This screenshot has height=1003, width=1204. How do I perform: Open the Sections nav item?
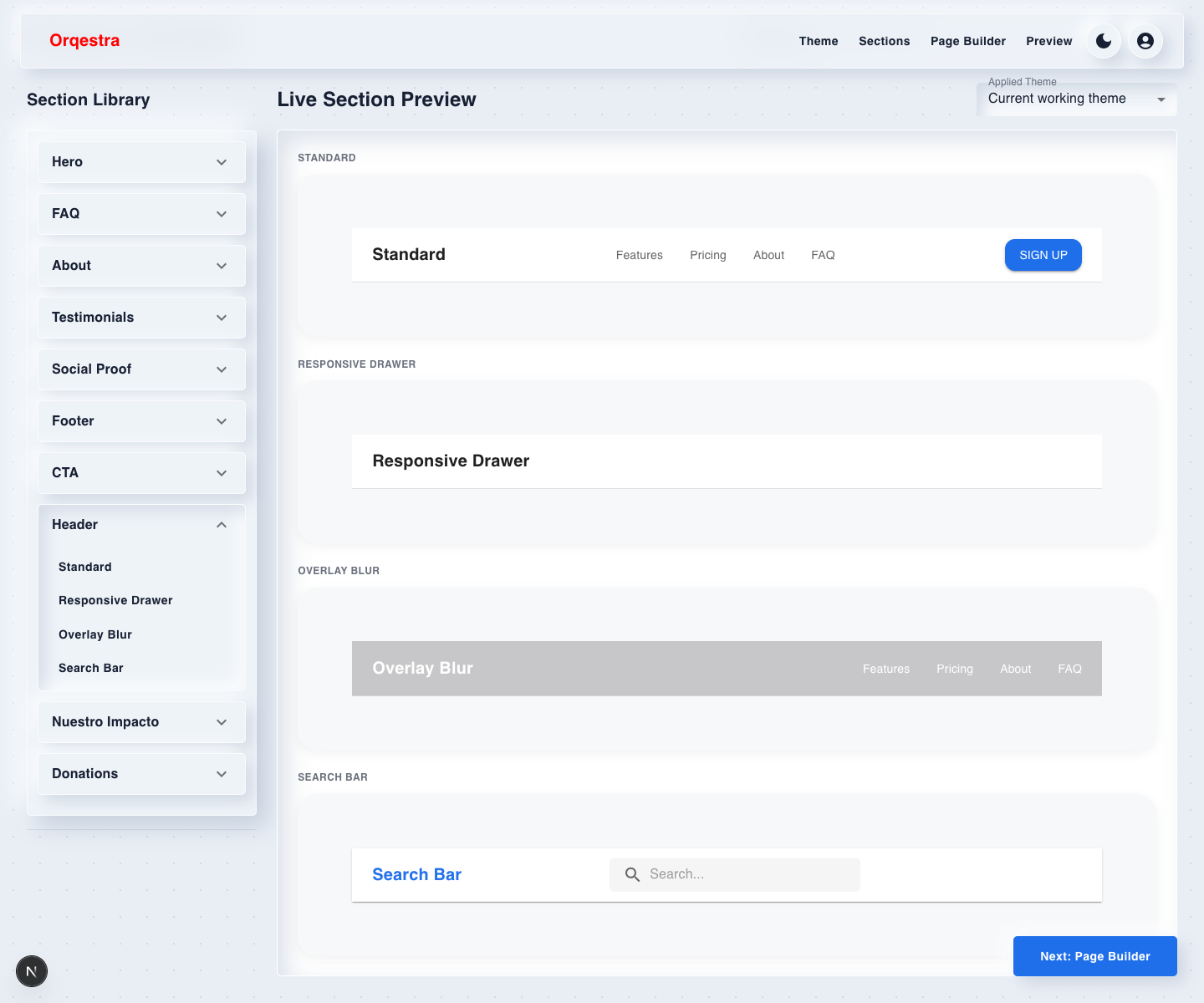885,41
